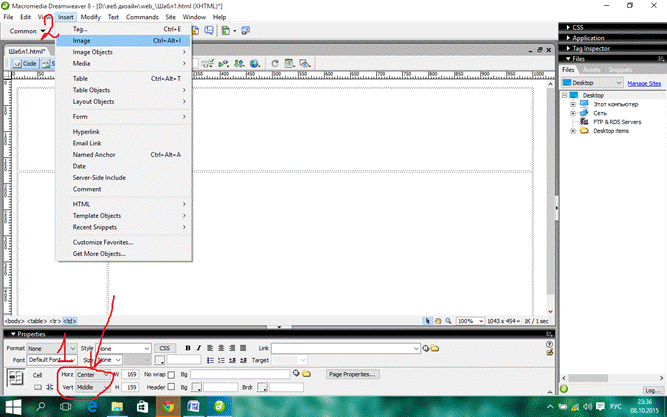Choose Table from the Insert menu
Image resolution: width=667 pixels, height=417 pixels.
click(124, 78)
